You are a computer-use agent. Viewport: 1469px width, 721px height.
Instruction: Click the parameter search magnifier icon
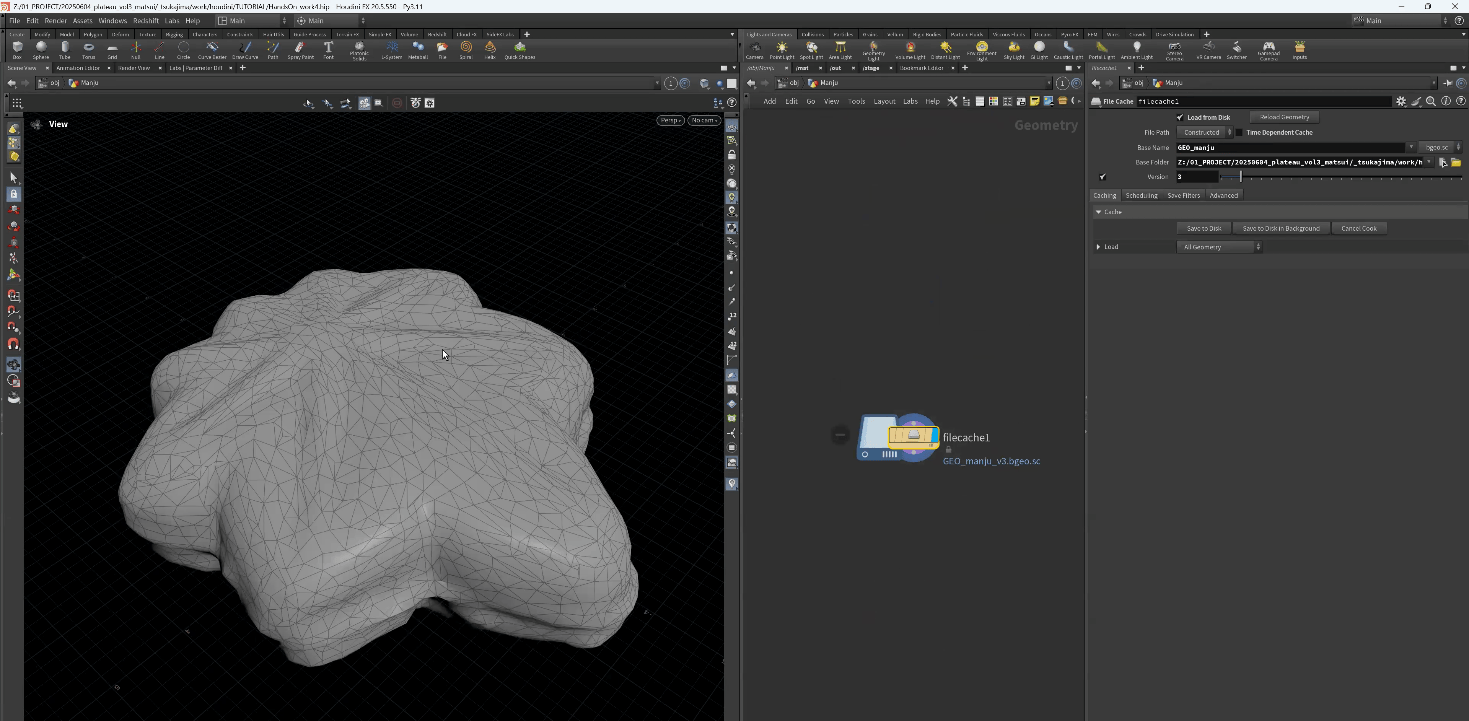(1431, 101)
